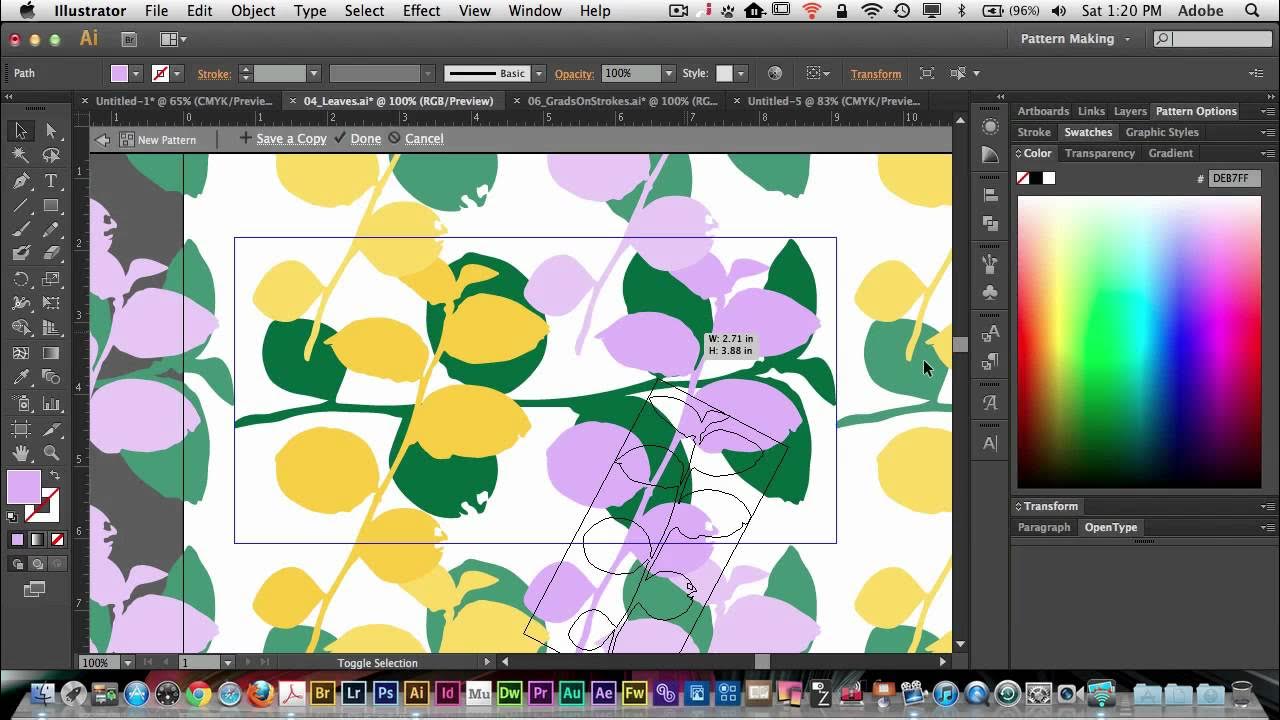1280x720 pixels.
Task: Select the Type tool
Action: (x=51, y=181)
